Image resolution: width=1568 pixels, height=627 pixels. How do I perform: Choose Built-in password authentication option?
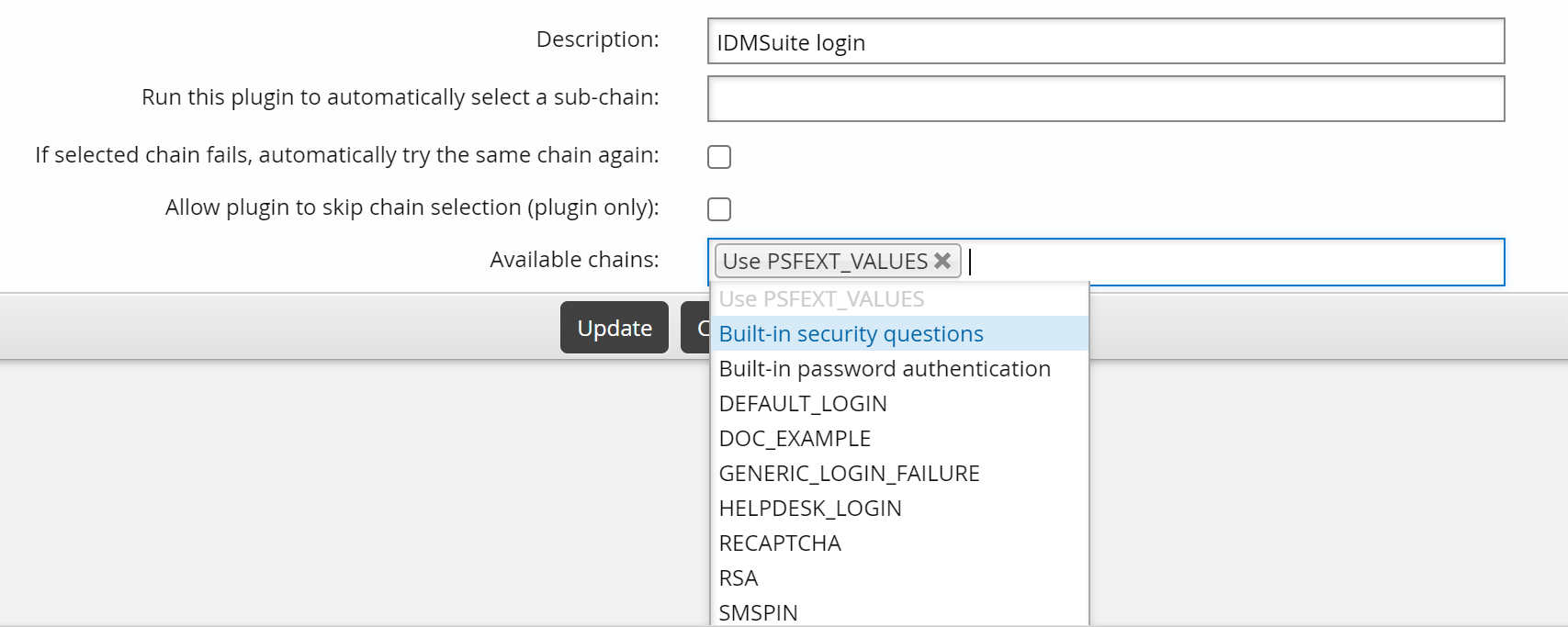884,369
